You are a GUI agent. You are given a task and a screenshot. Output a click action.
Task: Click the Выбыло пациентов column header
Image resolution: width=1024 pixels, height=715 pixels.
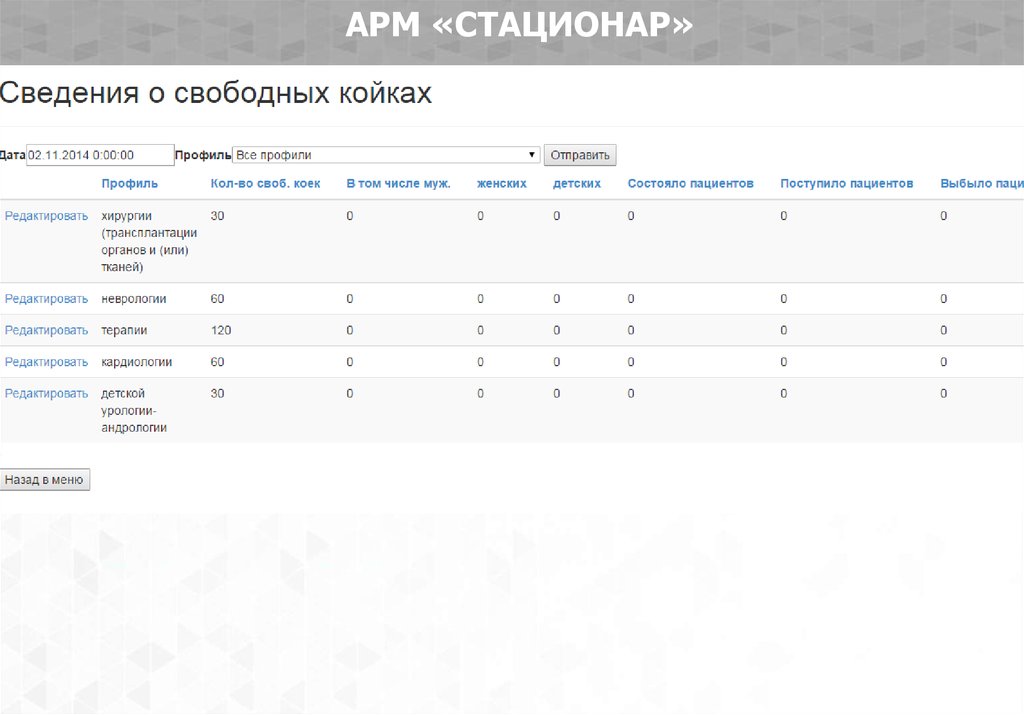[x=981, y=184]
